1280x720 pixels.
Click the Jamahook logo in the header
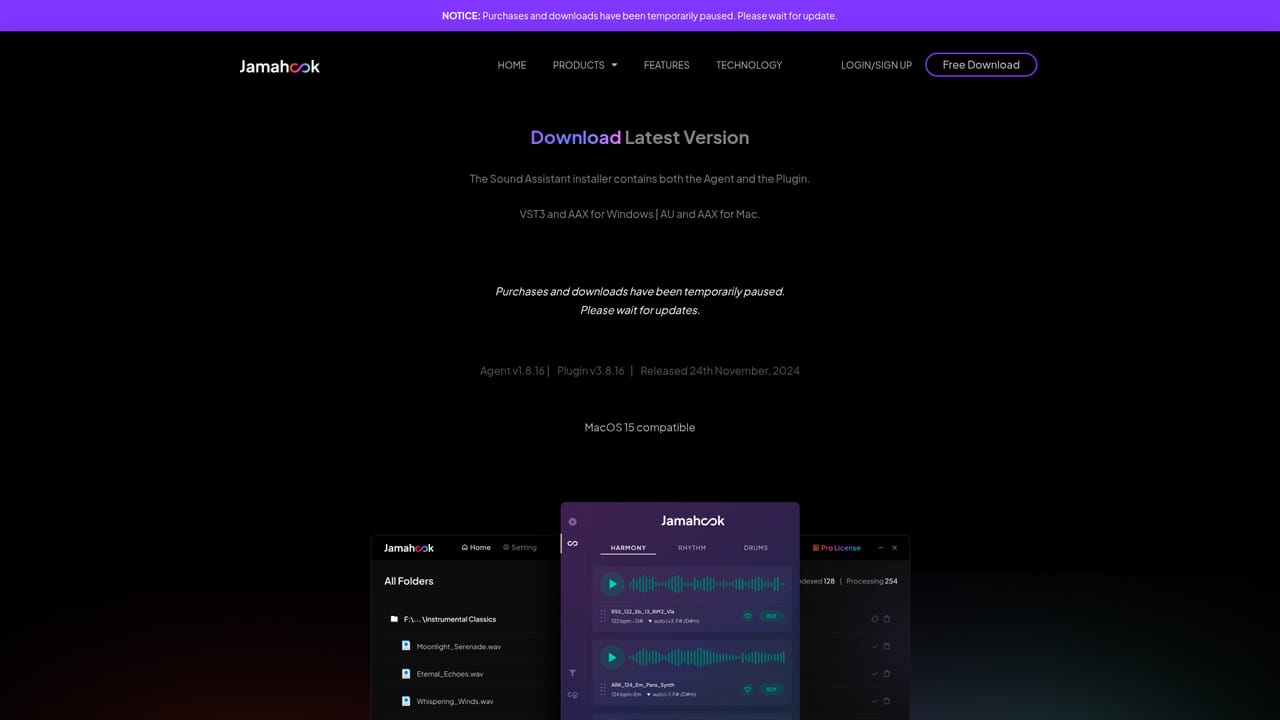click(280, 66)
